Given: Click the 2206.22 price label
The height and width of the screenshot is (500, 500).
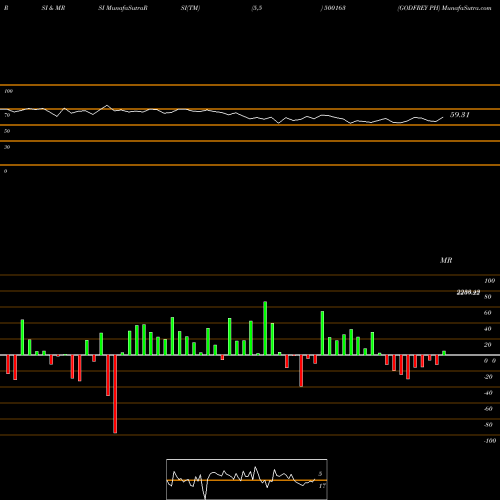Looking at the screenshot, I should click(x=468, y=292).
